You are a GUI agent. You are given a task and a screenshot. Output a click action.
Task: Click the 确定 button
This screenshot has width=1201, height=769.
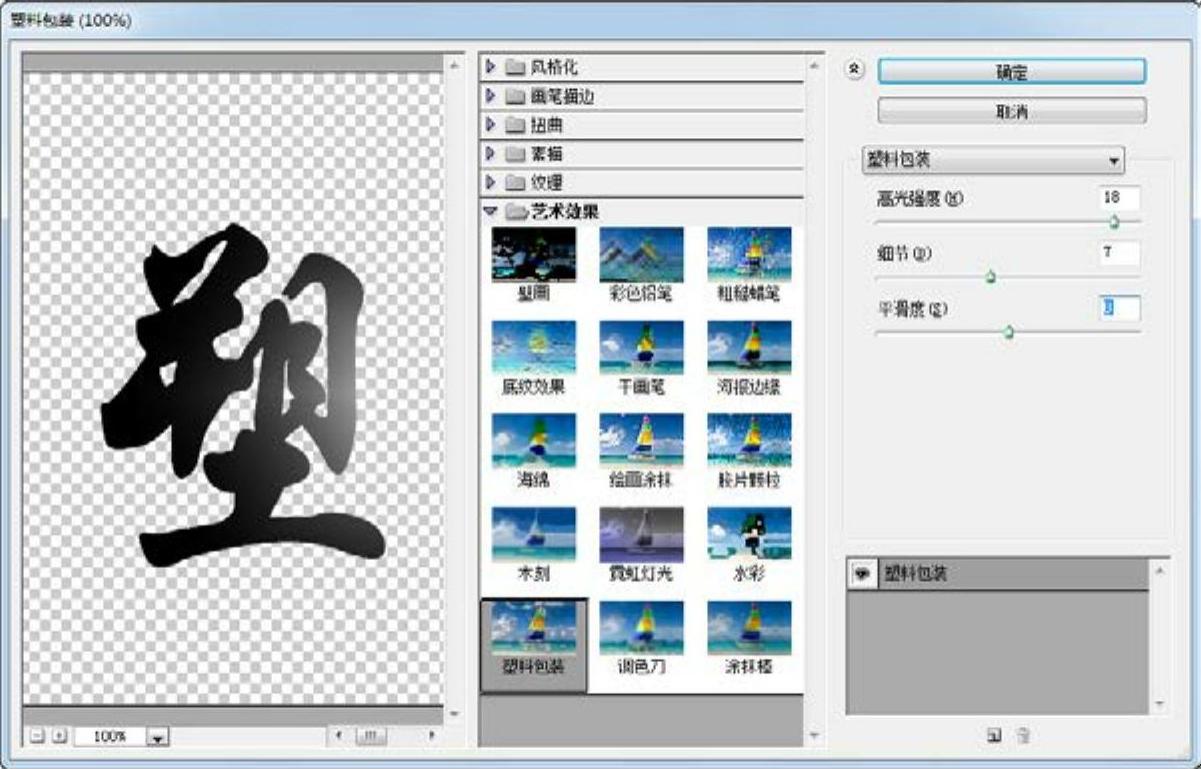(1011, 72)
